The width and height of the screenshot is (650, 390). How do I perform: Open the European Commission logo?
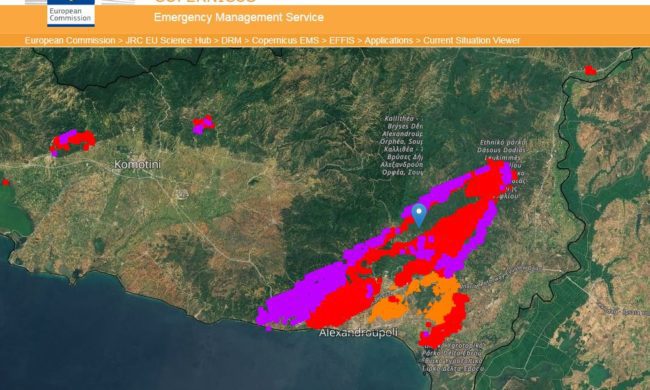[x=71, y=13]
